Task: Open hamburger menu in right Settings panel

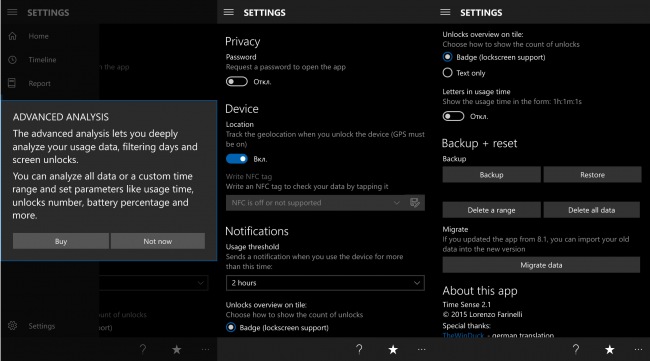Action: pos(445,12)
